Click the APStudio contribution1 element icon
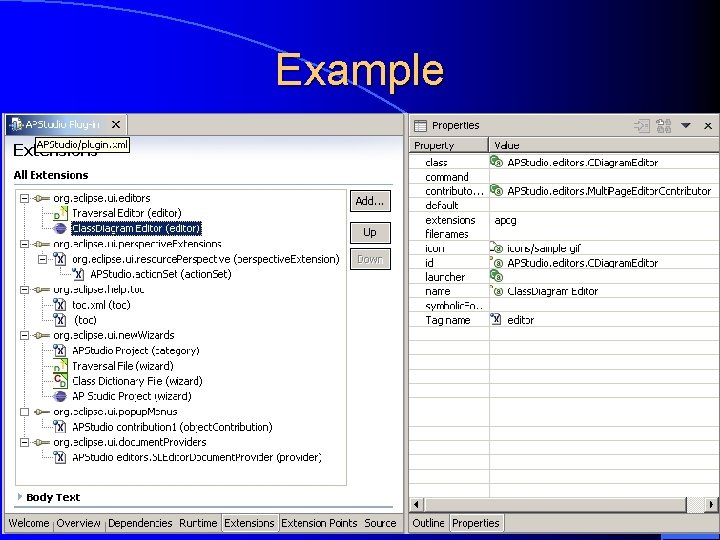Image resolution: width=720 pixels, height=540 pixels. (x=60, y=427)
